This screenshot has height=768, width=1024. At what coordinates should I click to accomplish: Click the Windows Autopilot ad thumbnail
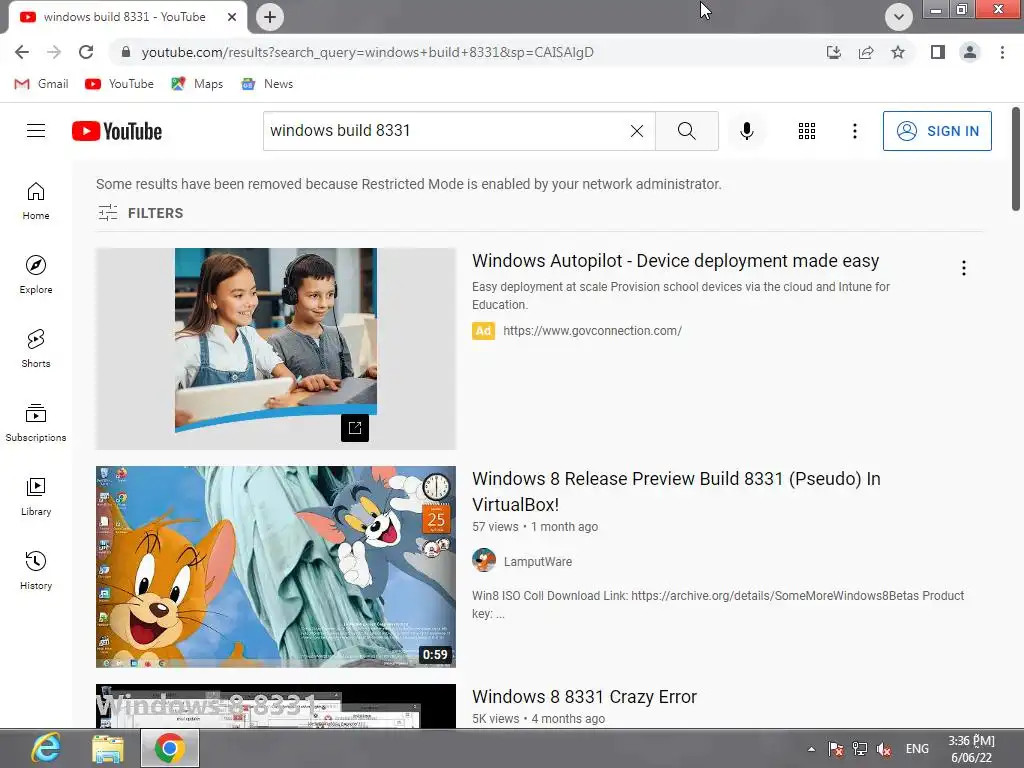click(x=276, y=348)
